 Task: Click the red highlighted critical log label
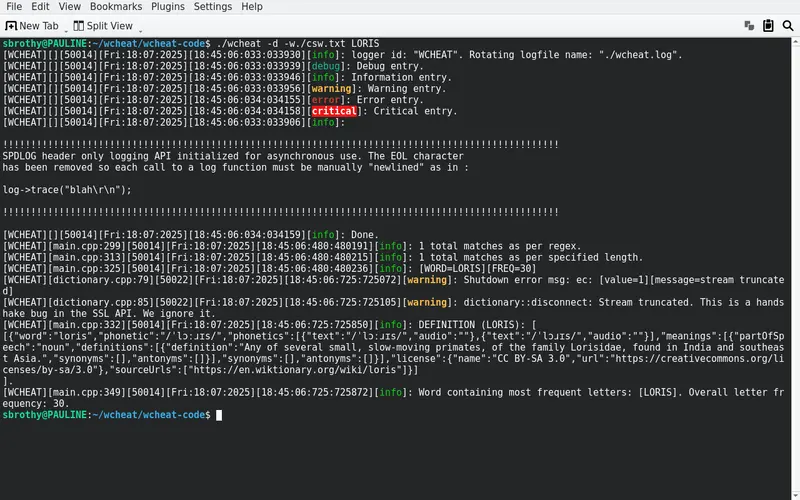pos(333,111)
